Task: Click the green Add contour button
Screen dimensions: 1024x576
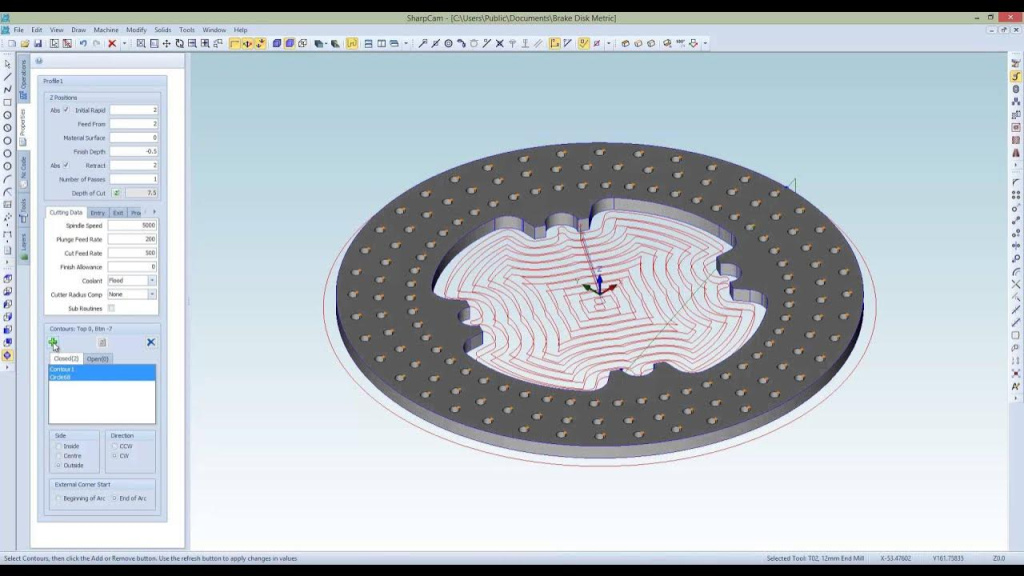Action: [53, 342]
